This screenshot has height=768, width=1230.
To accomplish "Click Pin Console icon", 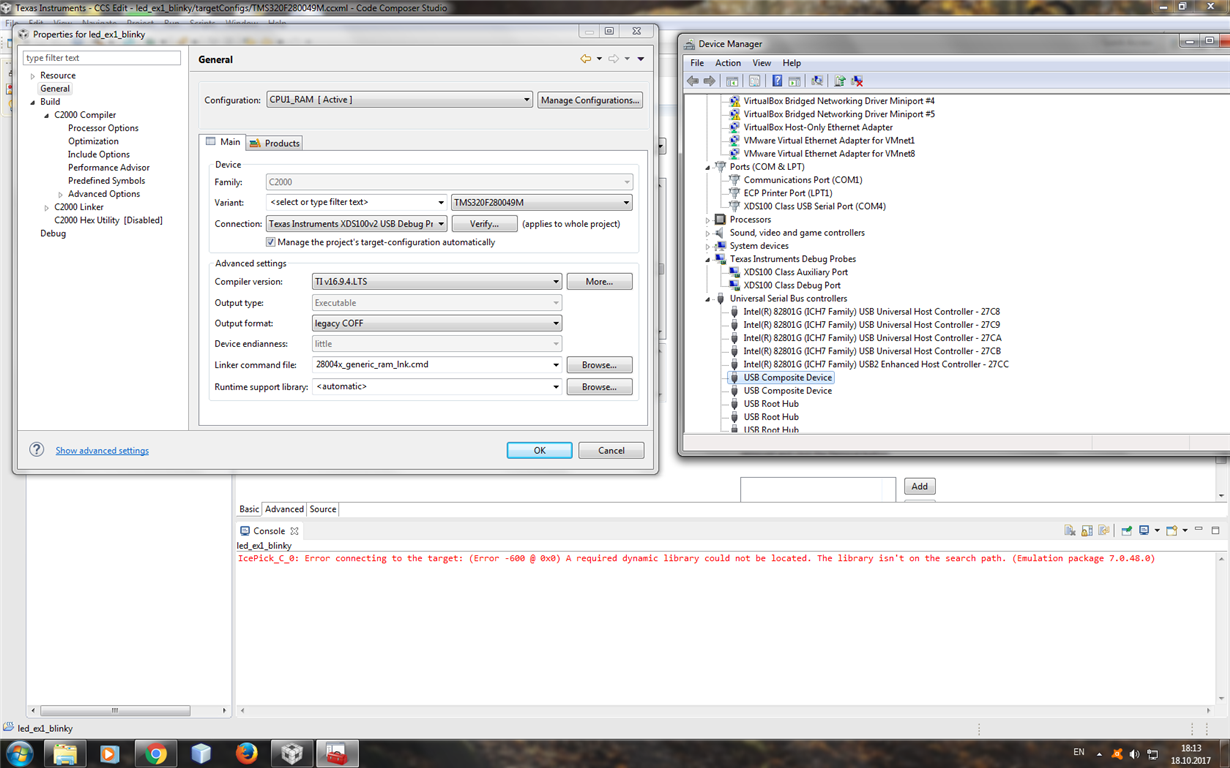I will 1127,531.
